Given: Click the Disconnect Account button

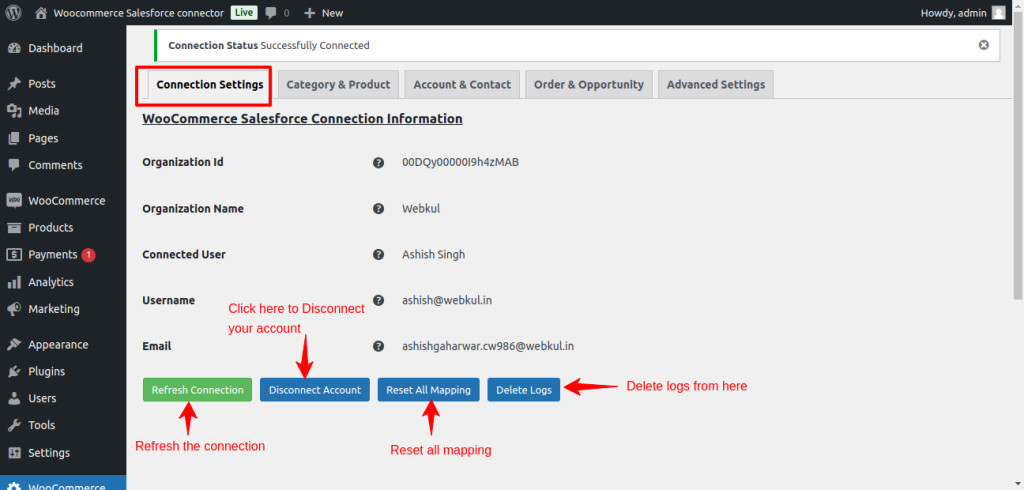Looking at the screenshot, I should [x=315, y=390].
